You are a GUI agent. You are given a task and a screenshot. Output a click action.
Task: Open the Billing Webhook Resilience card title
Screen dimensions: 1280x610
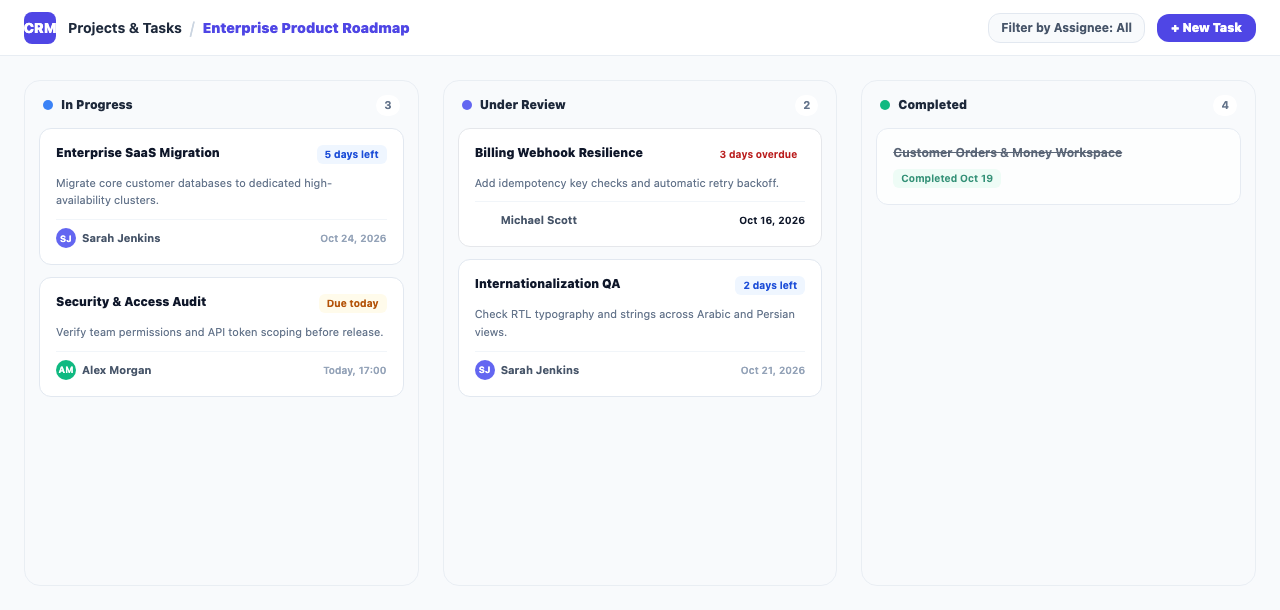point(559,153)
